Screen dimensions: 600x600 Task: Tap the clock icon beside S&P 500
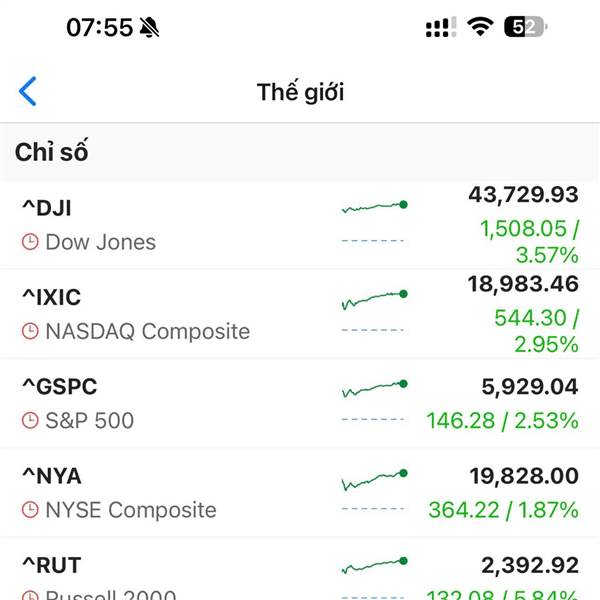tap(30, 420)
